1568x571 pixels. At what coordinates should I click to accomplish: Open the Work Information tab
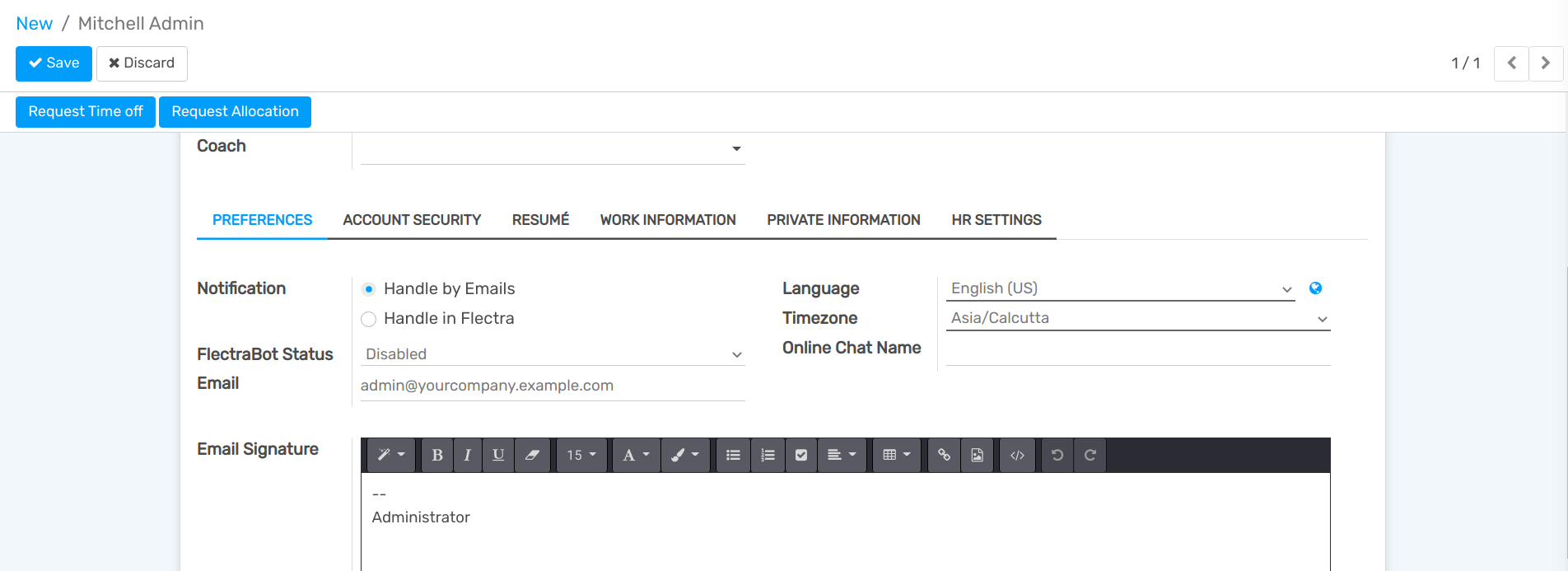(x=668, y=220)
